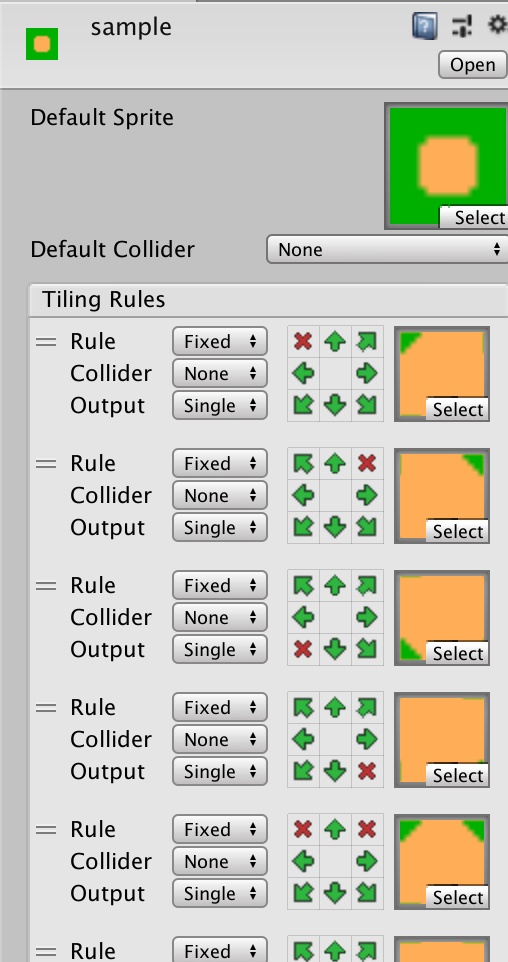Open third rule's Collider None dropdown

coord(220,617)
